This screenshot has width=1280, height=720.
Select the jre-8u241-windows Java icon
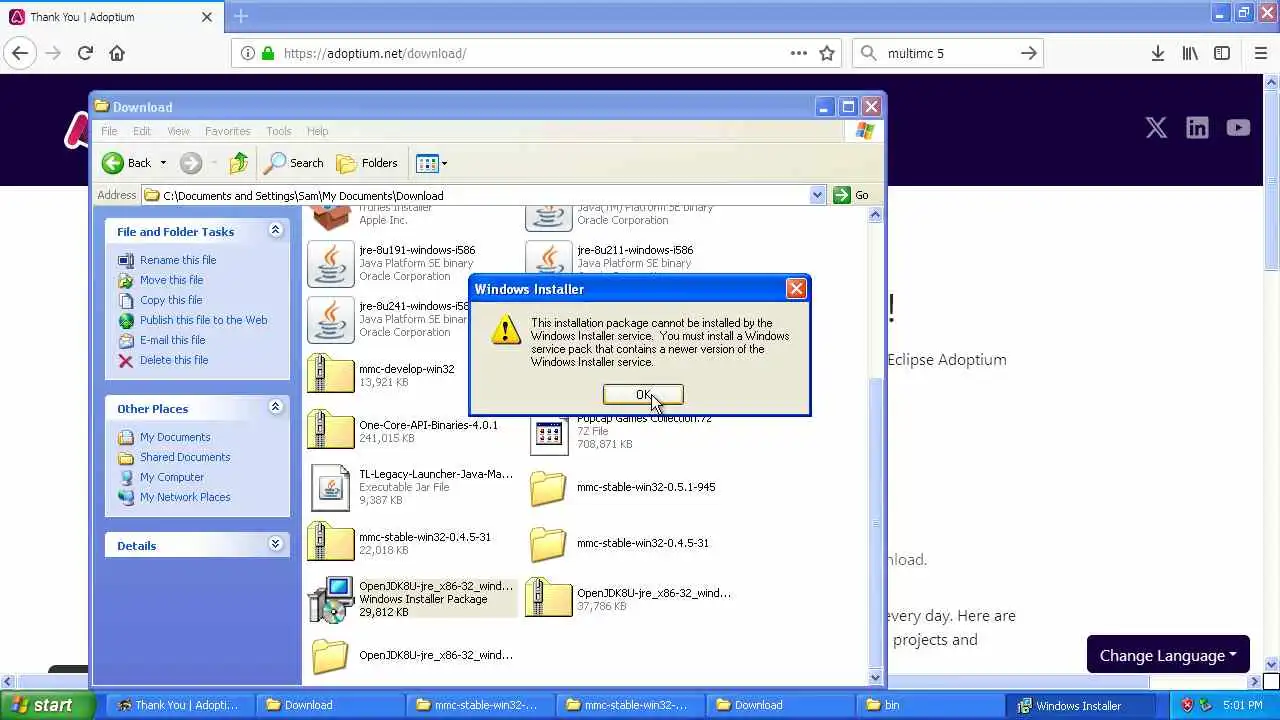[x=331, y=319]
